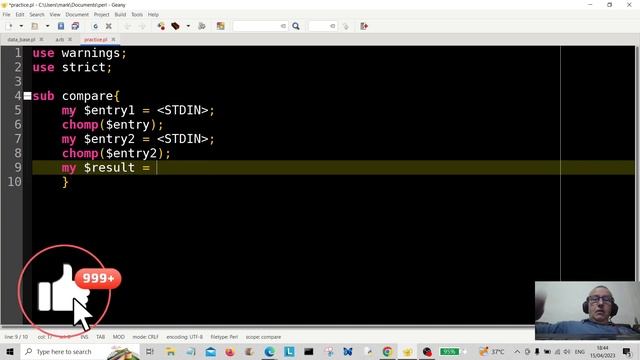Viewport: 640px width, 360px height.
Task: Open File Explorer from taskbar
Action: [x=171, y=352]
